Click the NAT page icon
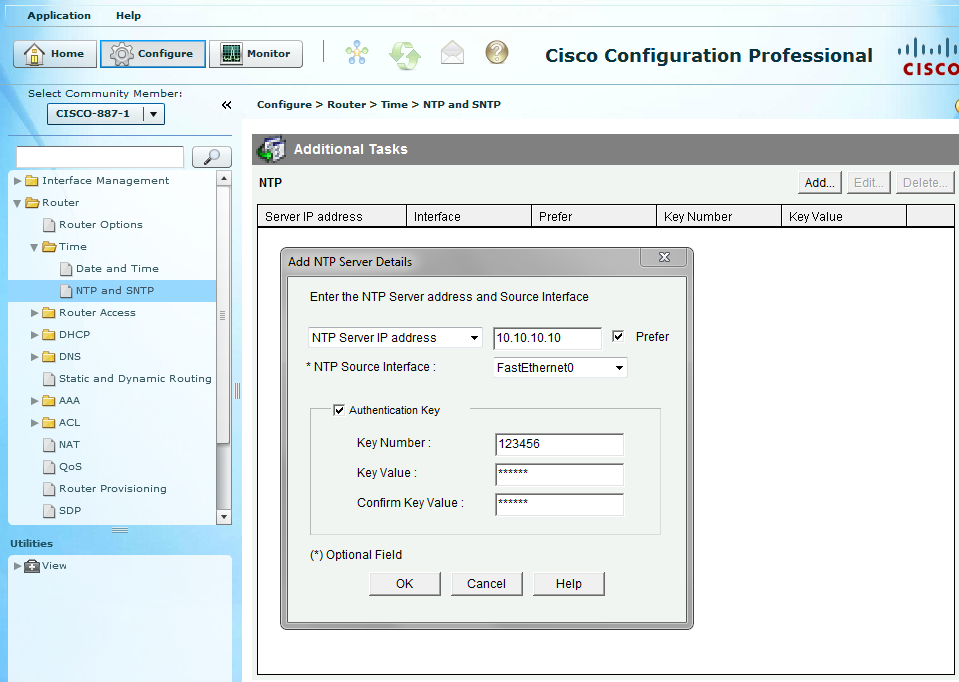This screenshot has width=959, height=682. click(x=49, y=445)
